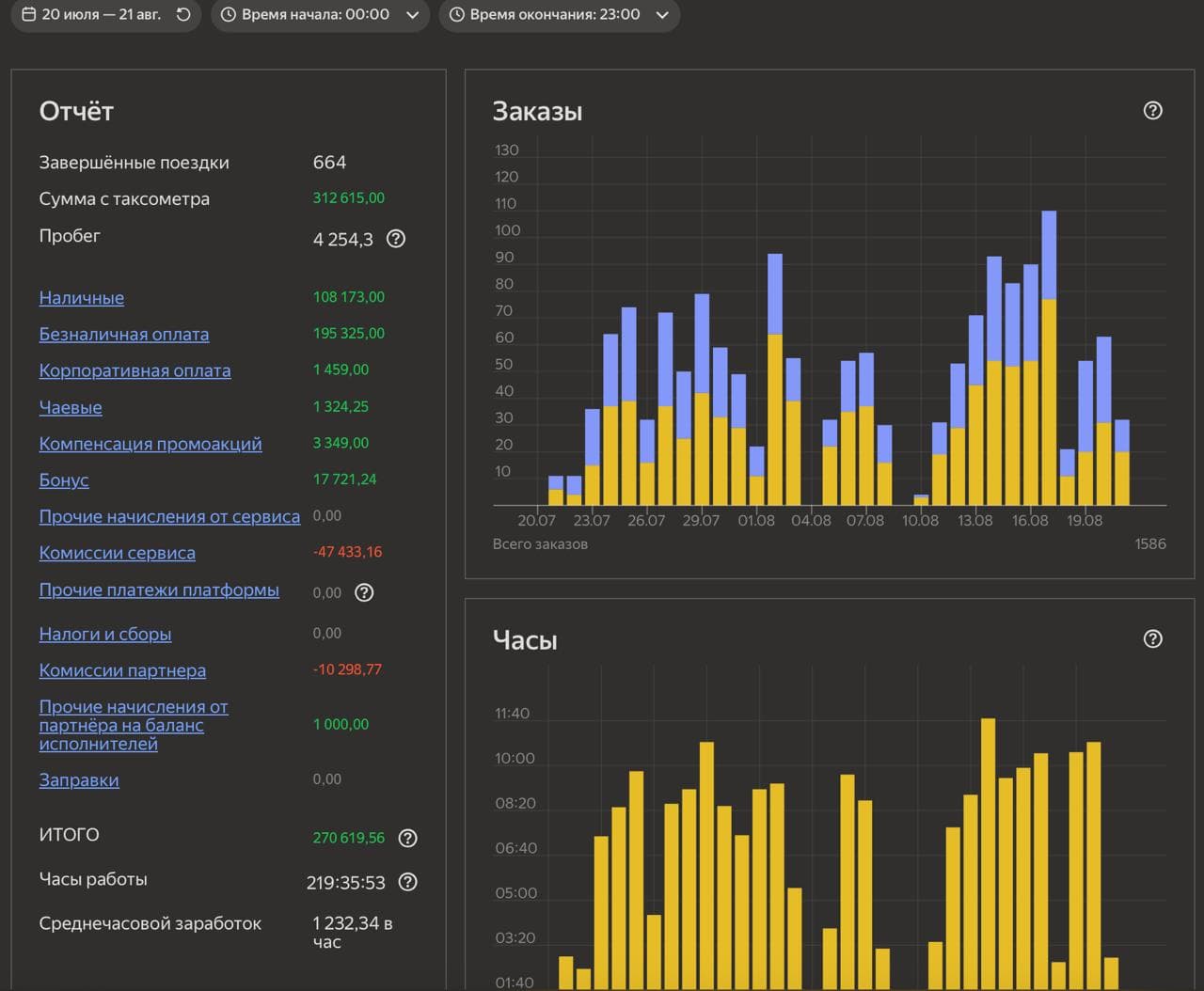Click the bonus amount 17 721,24
This screenshot has height=991, width=1204.
pyautogui.click(x=344, y=480)
